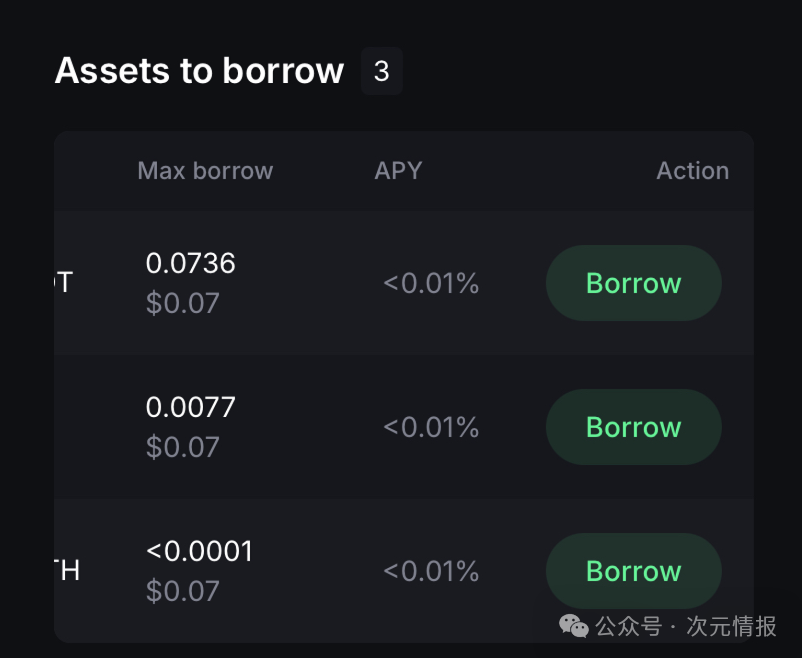Sort by the Max borrow column header

click(205, 170)
